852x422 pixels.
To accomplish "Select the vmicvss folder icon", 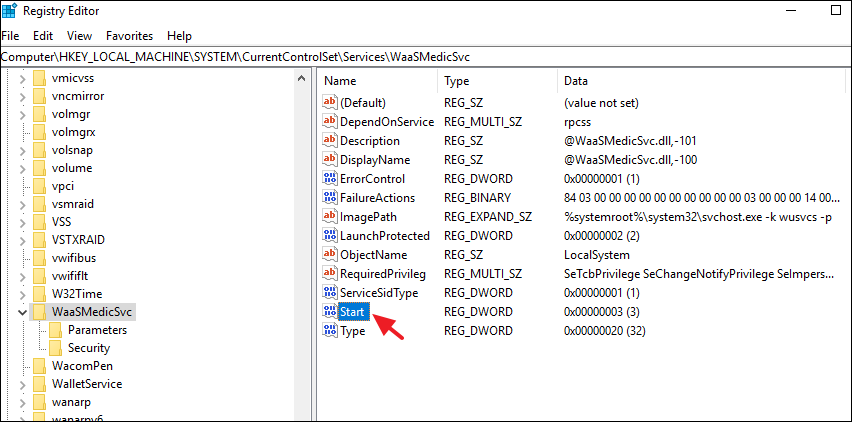I will pos(39,78).
